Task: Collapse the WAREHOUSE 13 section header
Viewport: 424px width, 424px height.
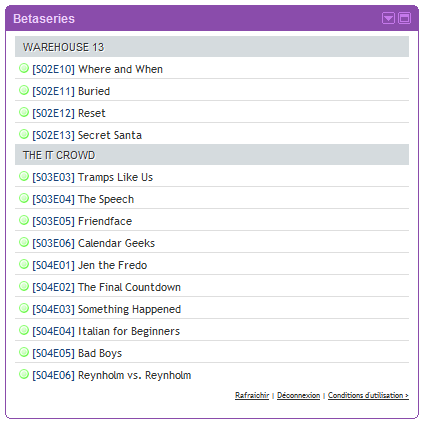Action: 212,47
